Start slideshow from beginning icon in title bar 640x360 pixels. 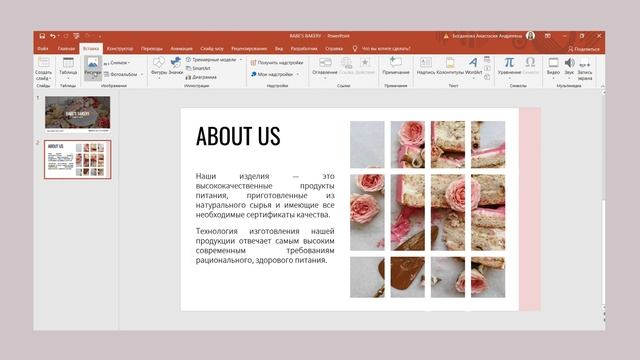76,36
